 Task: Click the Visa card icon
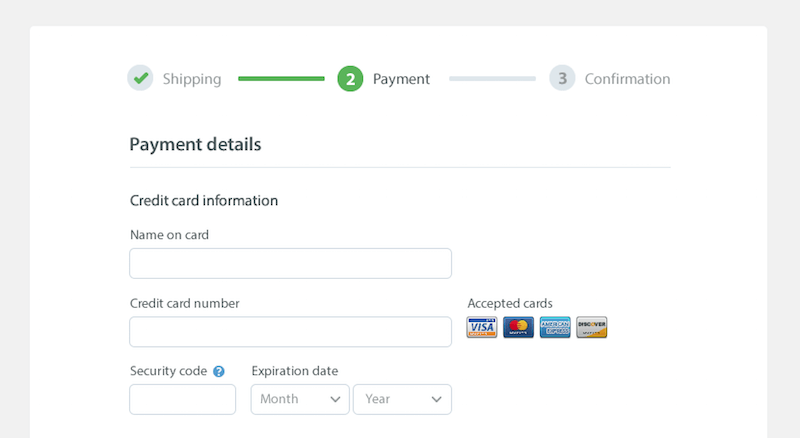coord(481,328)
